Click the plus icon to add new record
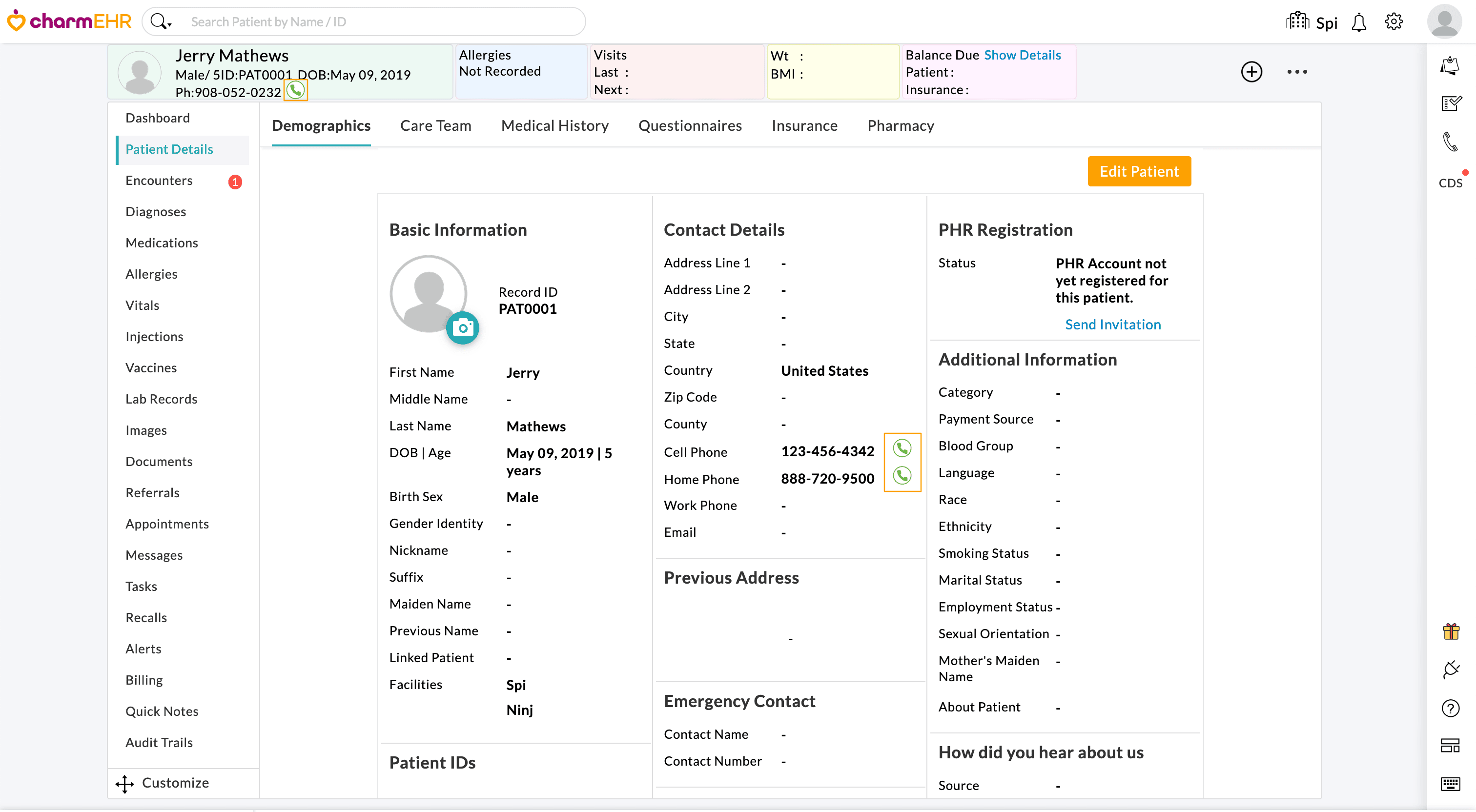This screenshot has width=1476, height=812. (1251, 72)
